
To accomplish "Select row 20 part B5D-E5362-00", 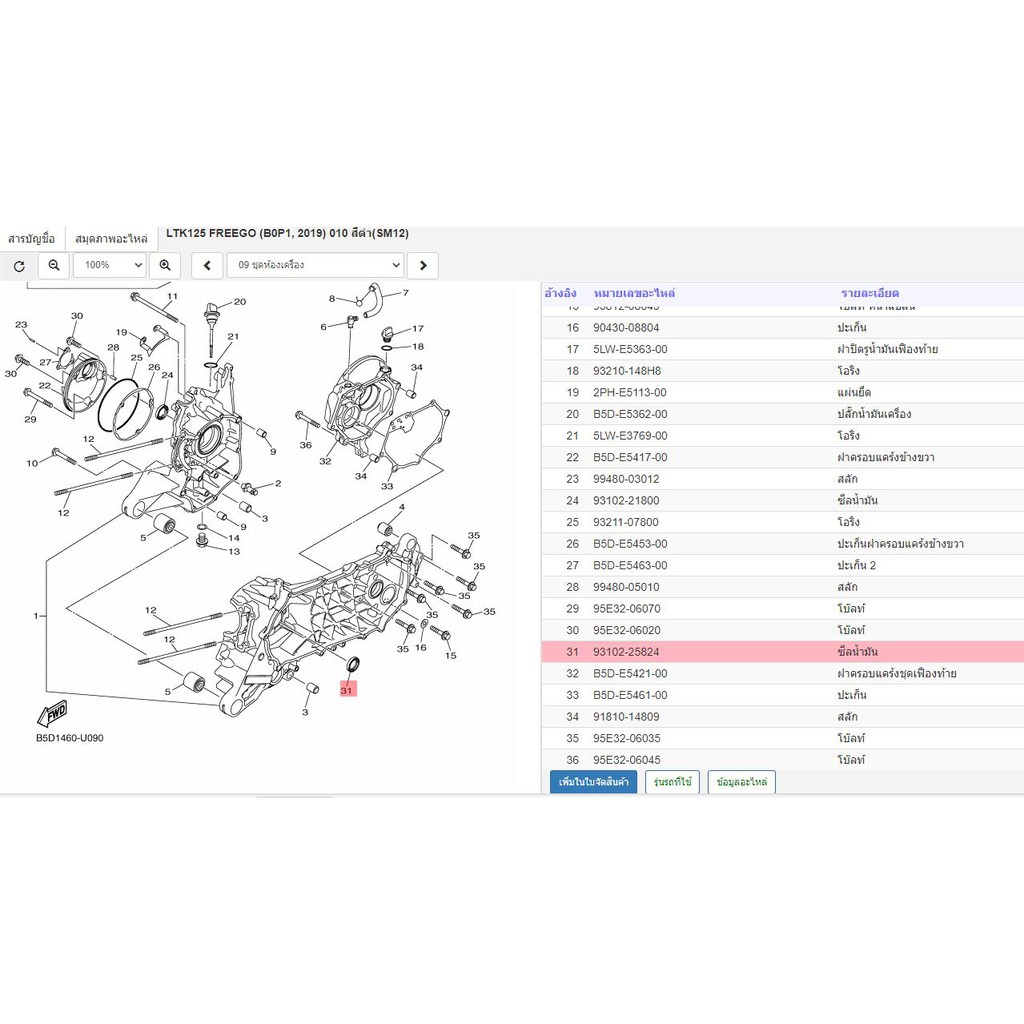I will click(x=782, y=414).
